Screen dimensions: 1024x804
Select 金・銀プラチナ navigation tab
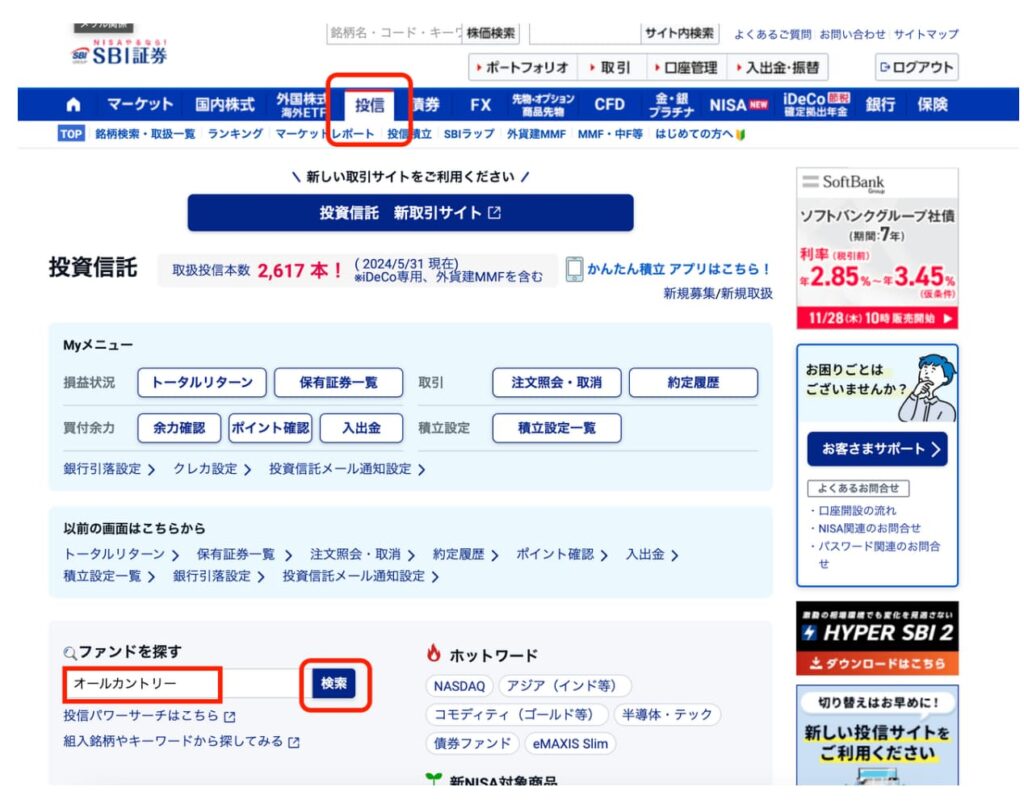[x=671, y=105]
